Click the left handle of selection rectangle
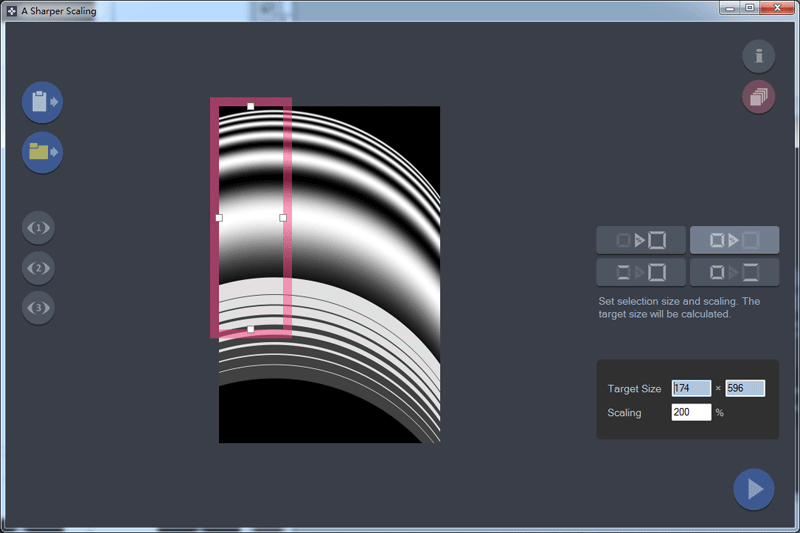The width and height of the screenshot is (800, 533). (x=219, y=218)
